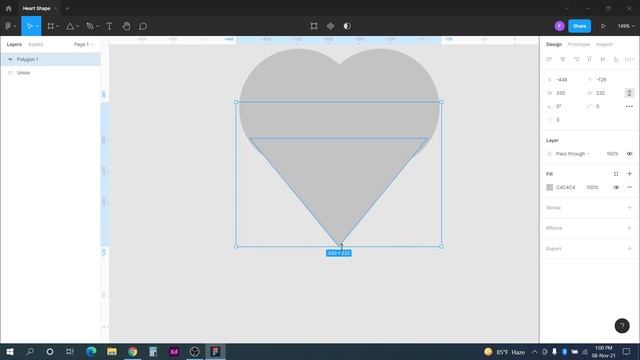Remove the C4C4C4 fill with minus icon

click(x=629, y=187)
